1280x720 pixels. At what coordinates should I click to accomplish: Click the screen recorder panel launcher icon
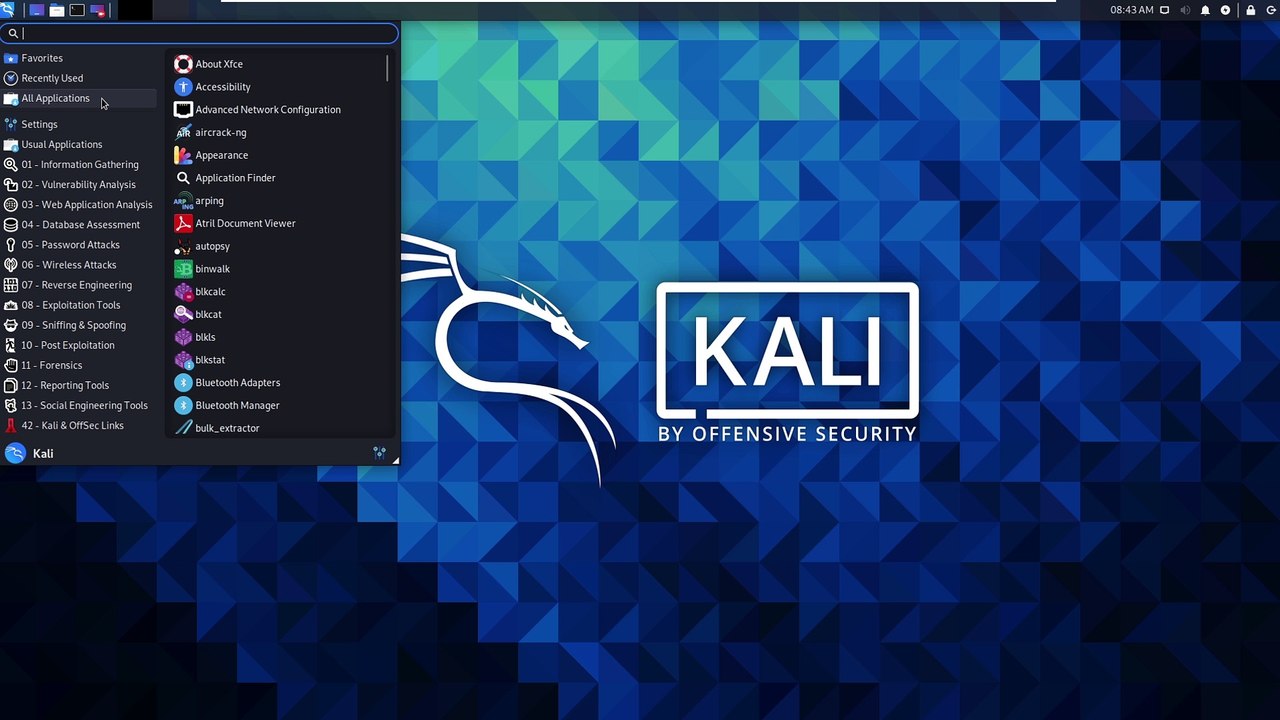98,10
